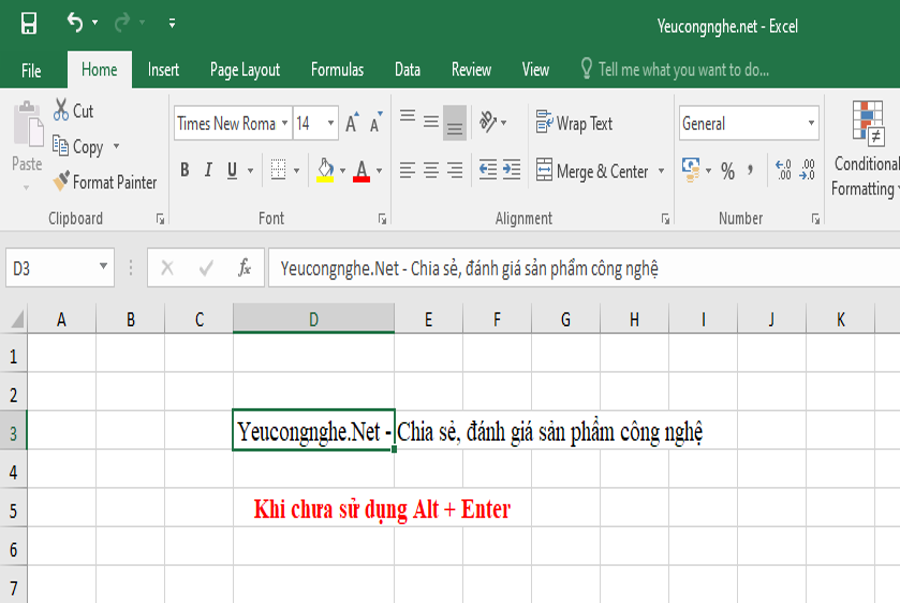Apply Percent Style
900x603 pixels.
pos(728,171)
